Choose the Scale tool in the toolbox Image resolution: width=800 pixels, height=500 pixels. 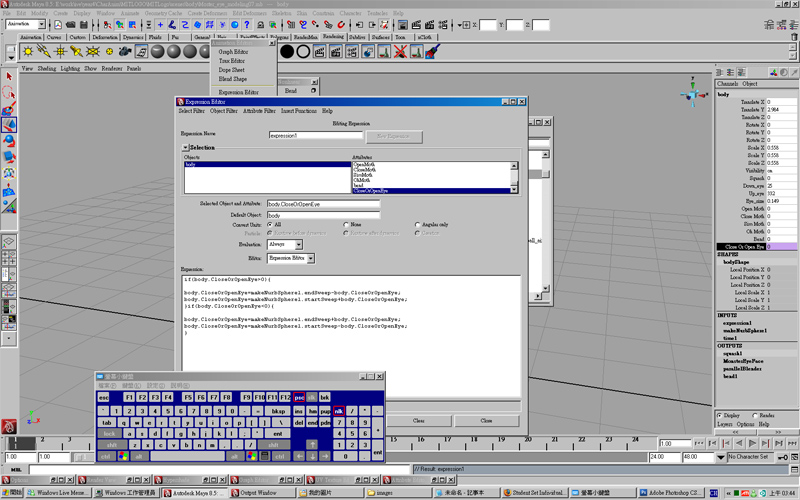point(9,157)
